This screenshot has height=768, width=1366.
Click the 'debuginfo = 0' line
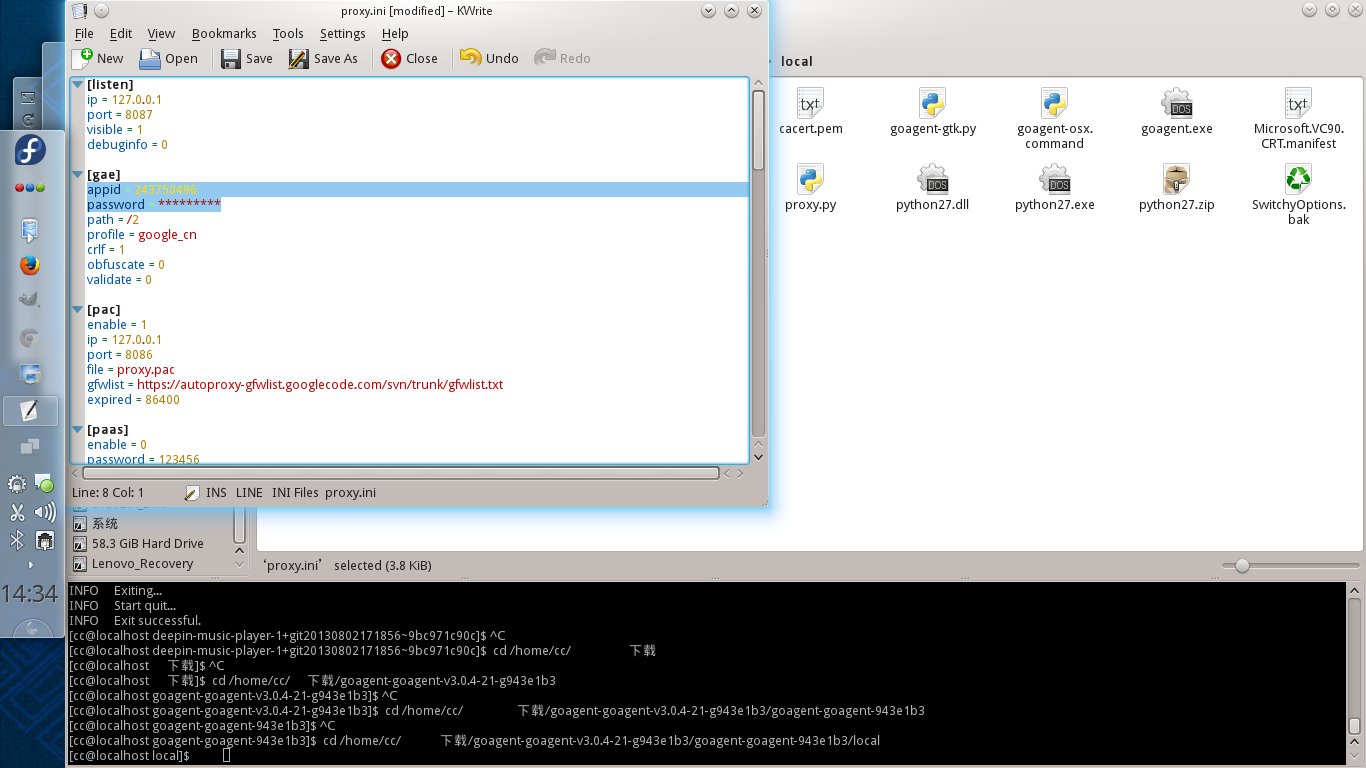click(x=127, y=144)
